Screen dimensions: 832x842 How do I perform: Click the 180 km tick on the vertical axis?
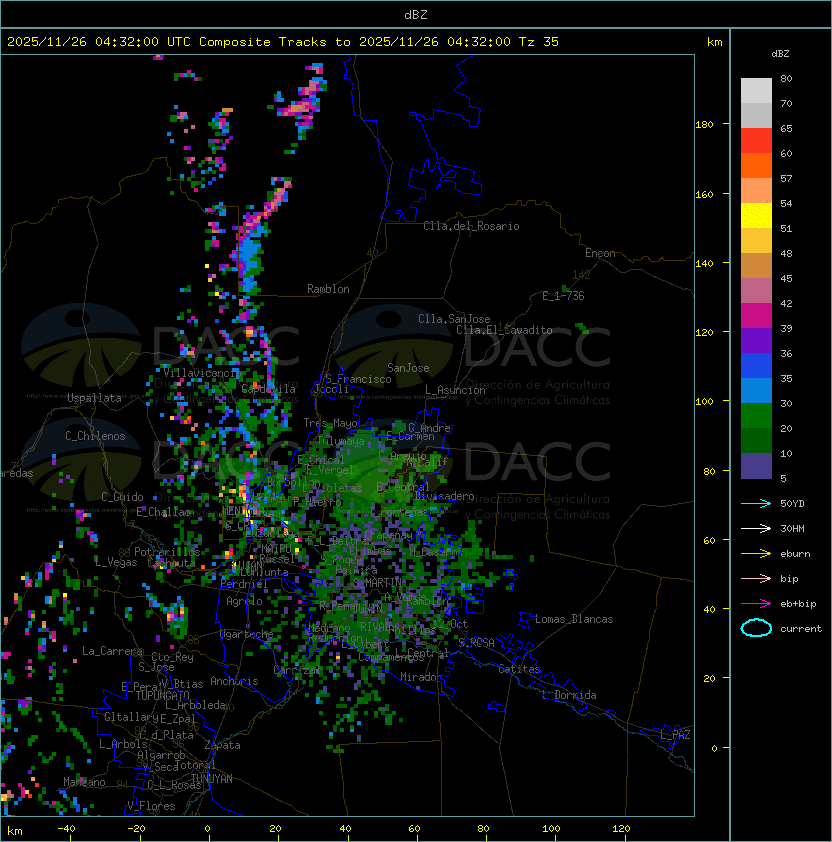(704, 125)
